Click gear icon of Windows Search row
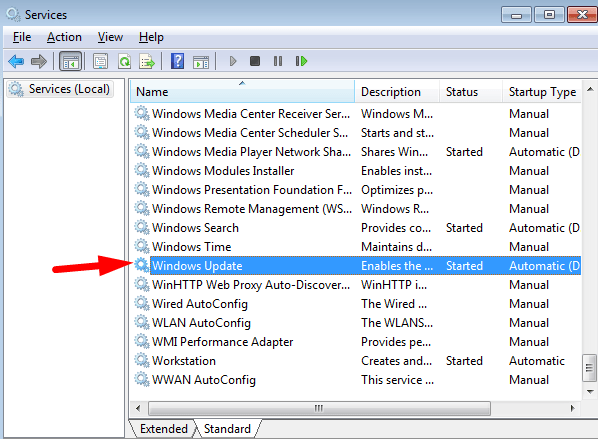598x439 pixels. coord(142,227)
